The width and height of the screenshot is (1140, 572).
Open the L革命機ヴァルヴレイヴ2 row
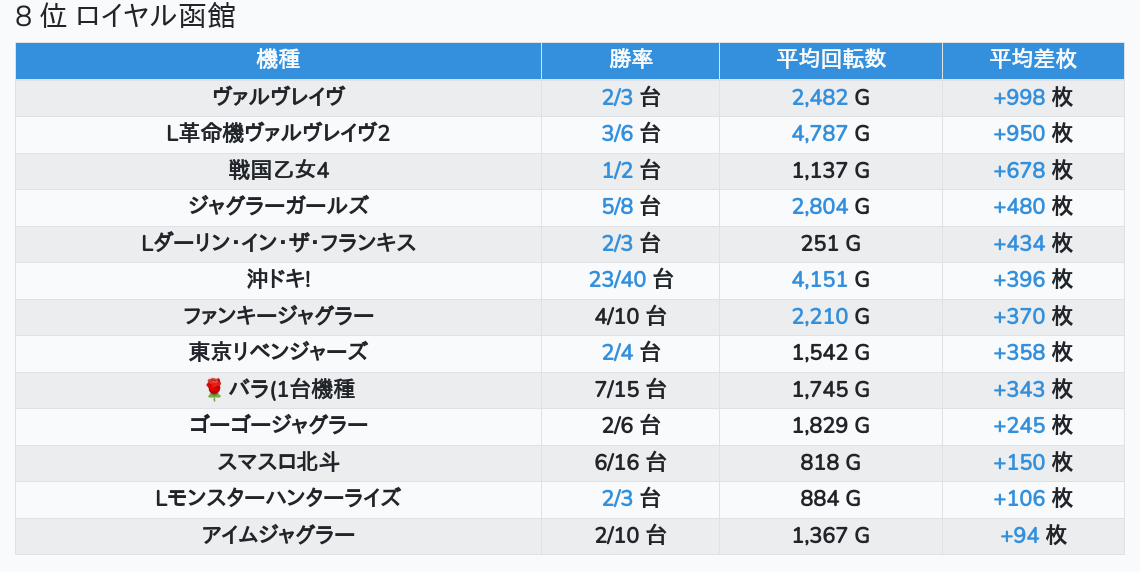coord(278,133)
